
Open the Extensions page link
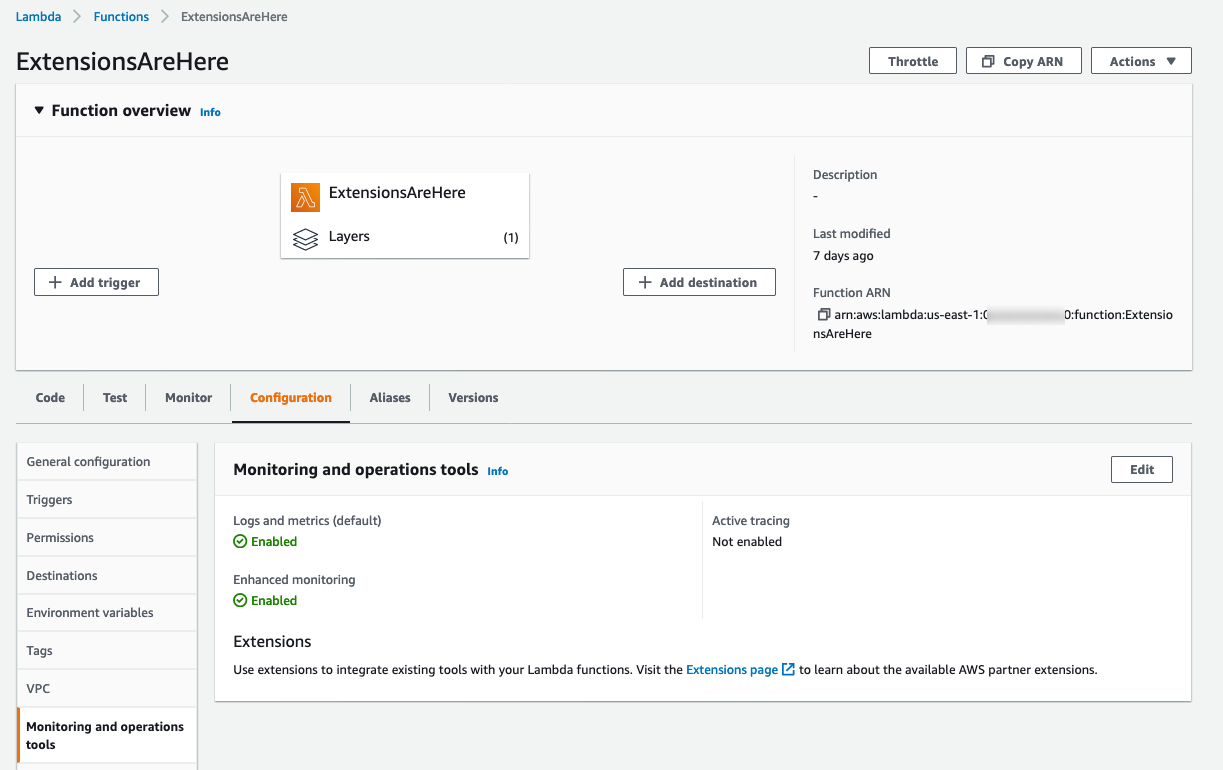coord(731,670)
